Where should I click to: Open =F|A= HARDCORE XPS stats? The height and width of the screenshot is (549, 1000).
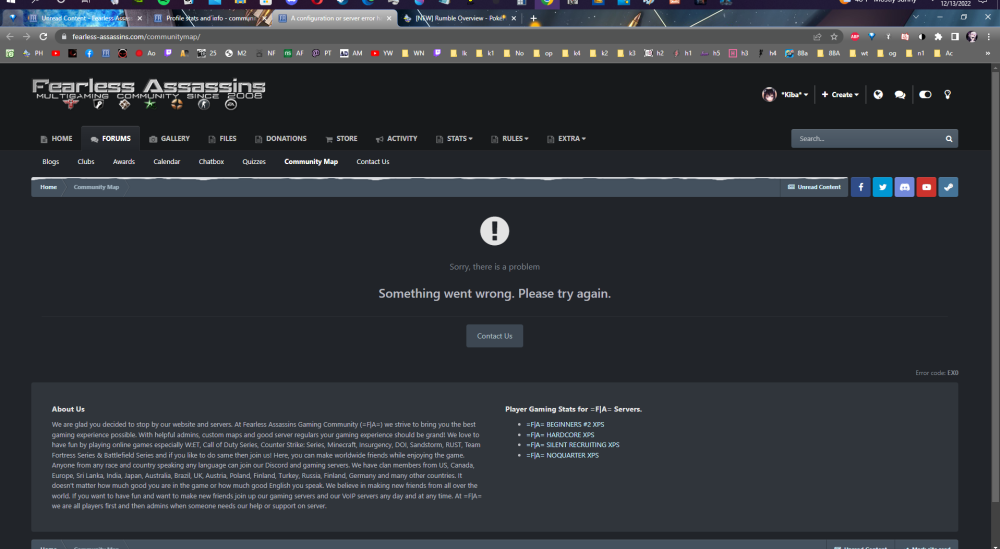click(560, 435)
